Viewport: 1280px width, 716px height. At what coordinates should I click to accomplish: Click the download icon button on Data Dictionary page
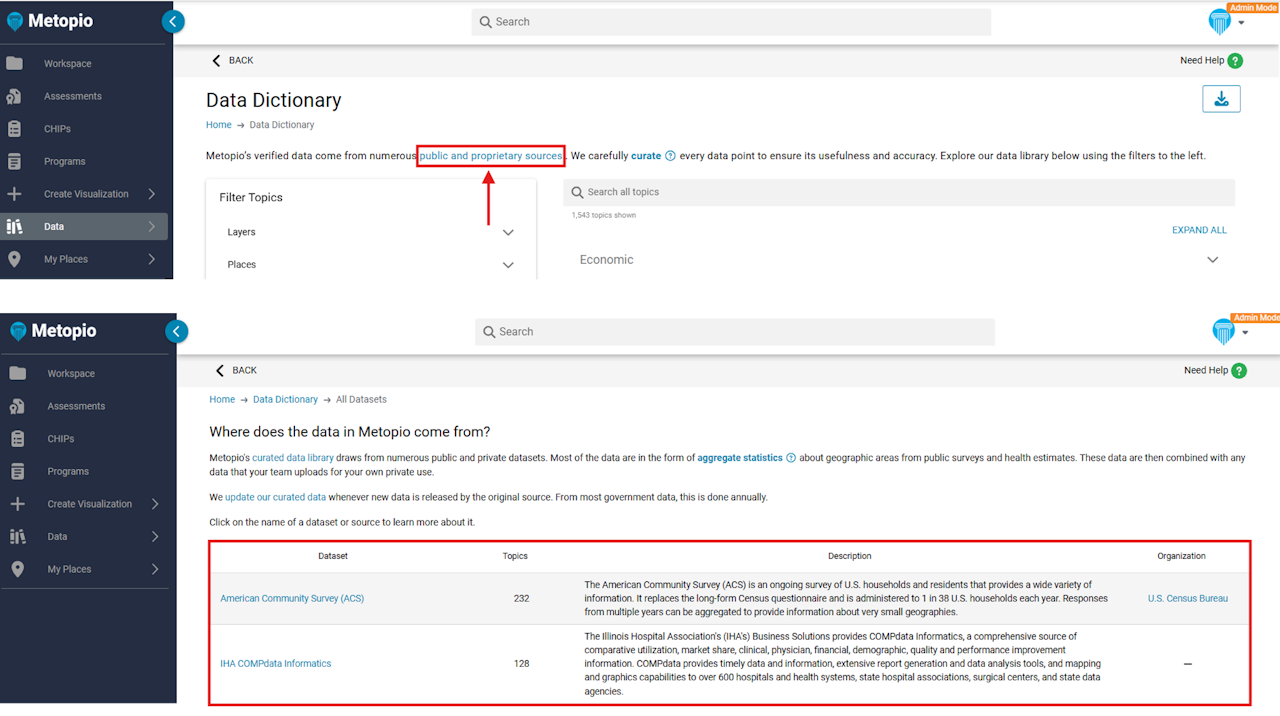[1221, 99]
